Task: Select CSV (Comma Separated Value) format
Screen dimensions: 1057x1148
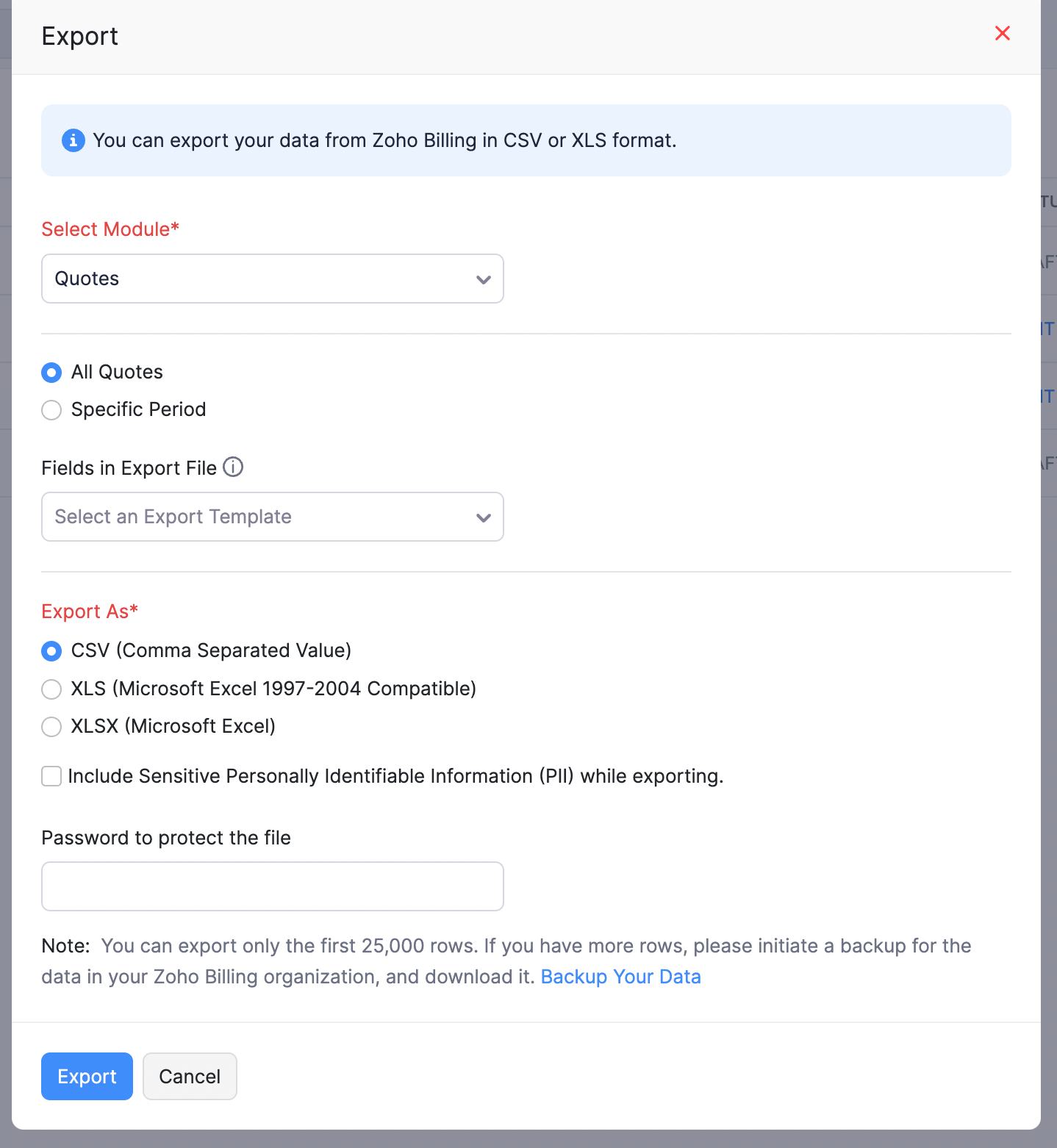Action: coord(51,651)
